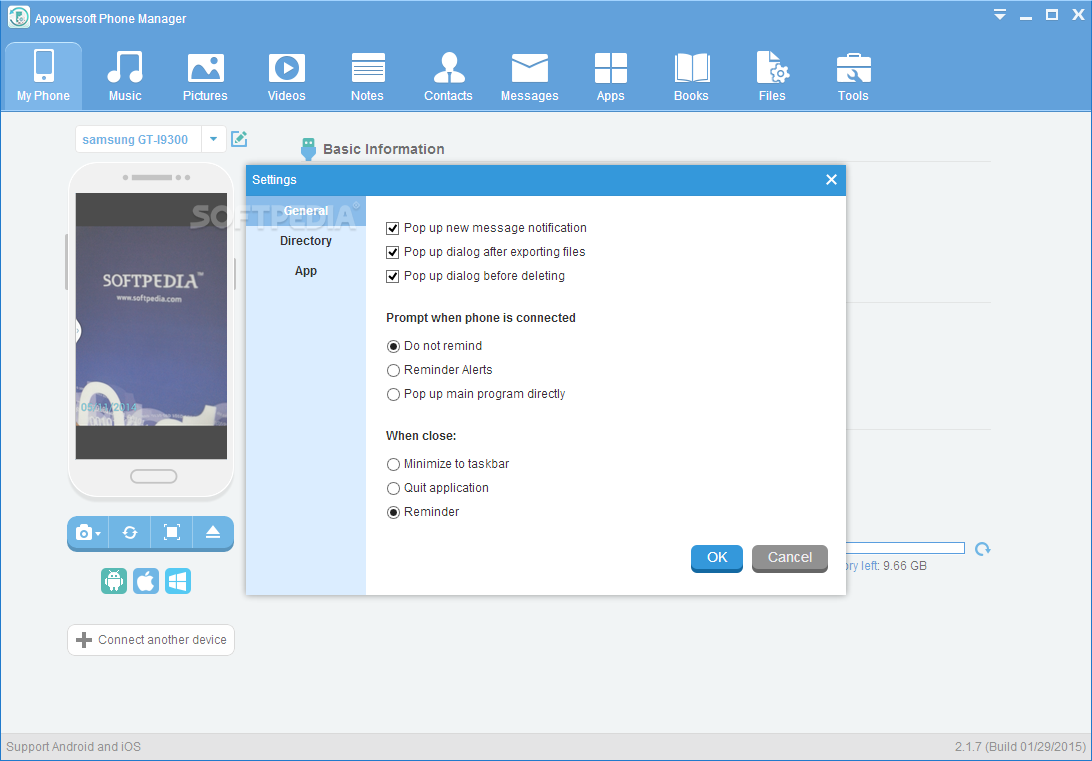Click the 2.1.7 build version text

pos(1020,747)
